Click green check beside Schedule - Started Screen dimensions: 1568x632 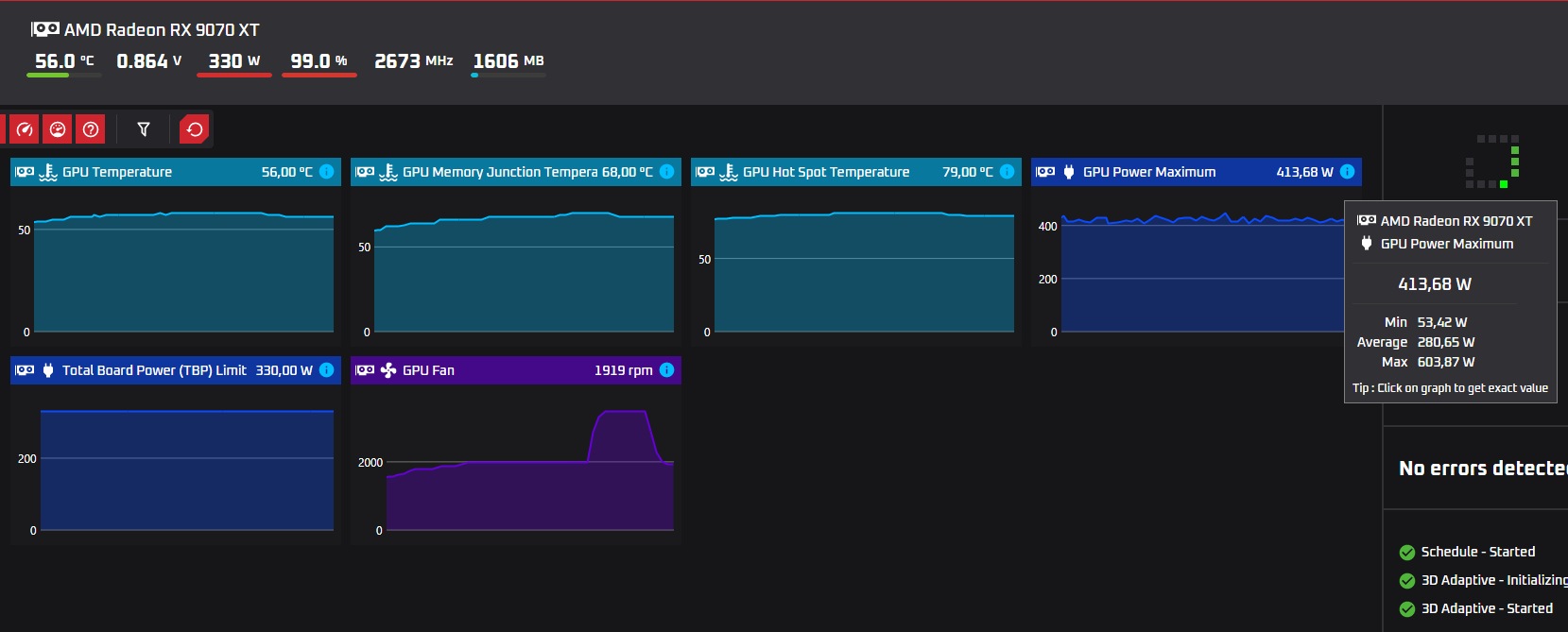point(1407,553)
